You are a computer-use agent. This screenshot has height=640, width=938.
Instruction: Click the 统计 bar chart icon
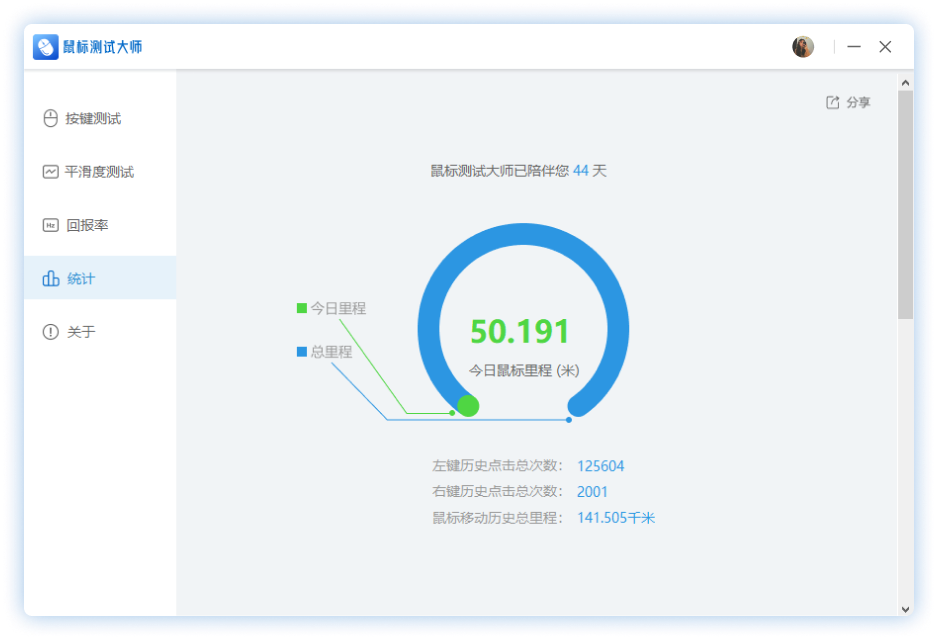point(51,278)
